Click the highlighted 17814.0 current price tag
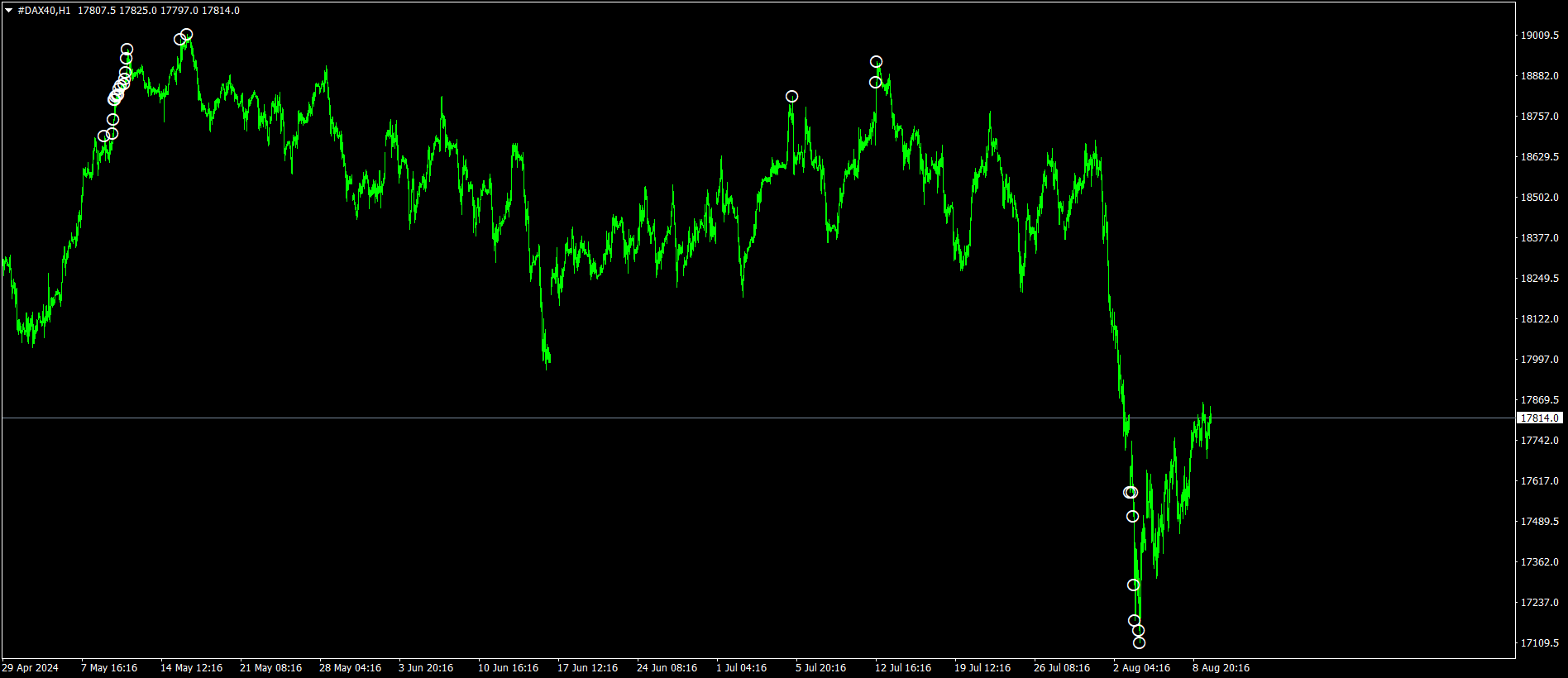 point(1539,418)
